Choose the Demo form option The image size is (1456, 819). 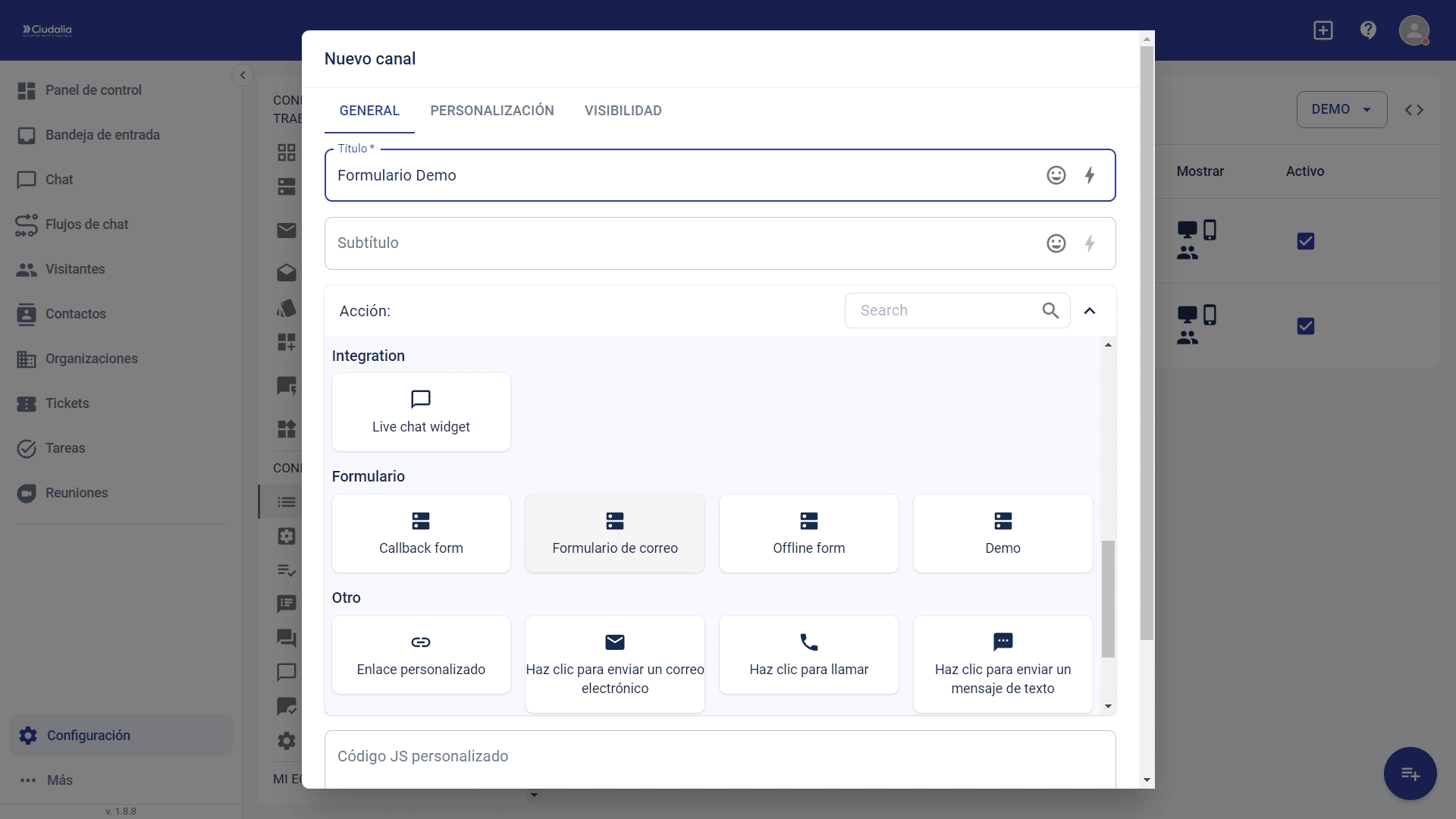click(1003, 534)
